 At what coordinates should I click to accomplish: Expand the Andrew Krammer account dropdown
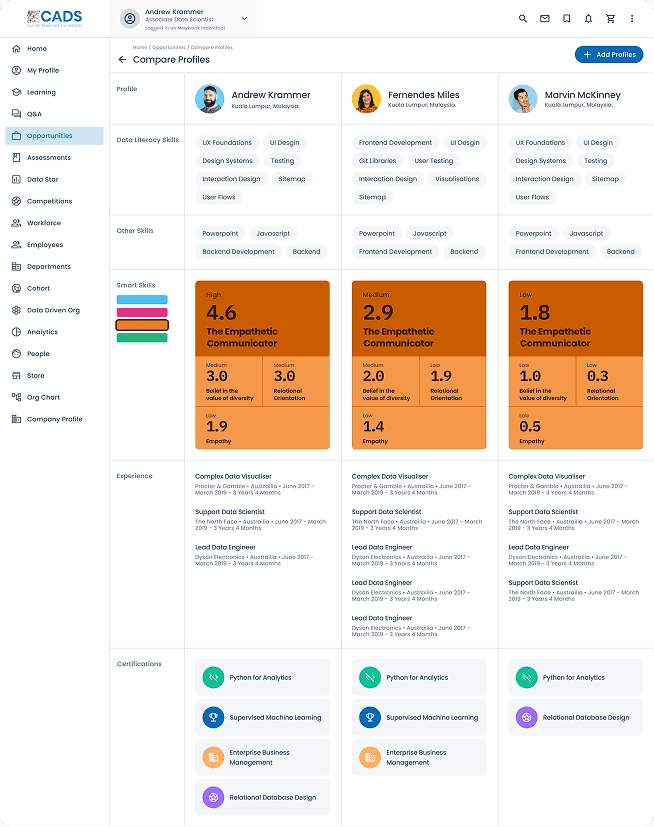click(x=245, y=18)
